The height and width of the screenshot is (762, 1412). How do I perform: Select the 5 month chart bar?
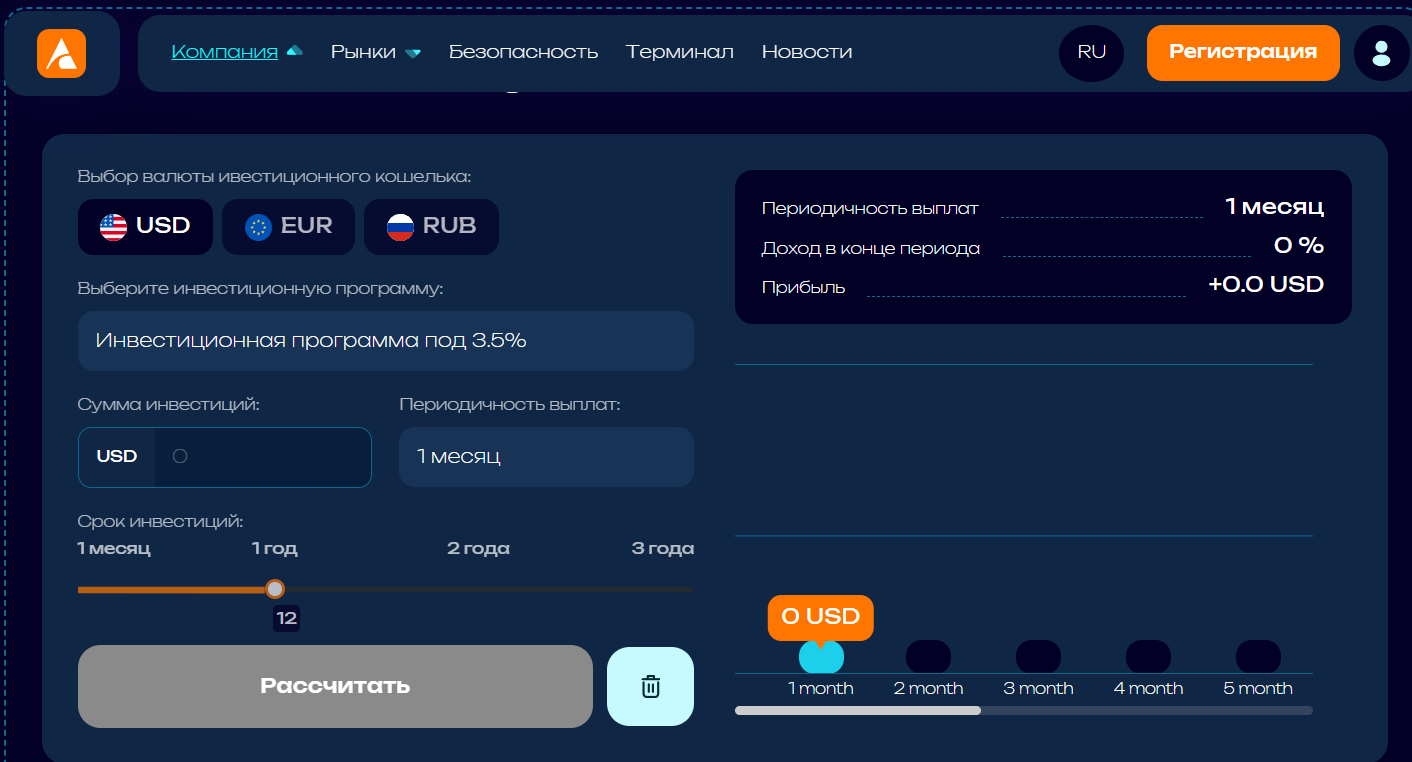pos(1258,657)
